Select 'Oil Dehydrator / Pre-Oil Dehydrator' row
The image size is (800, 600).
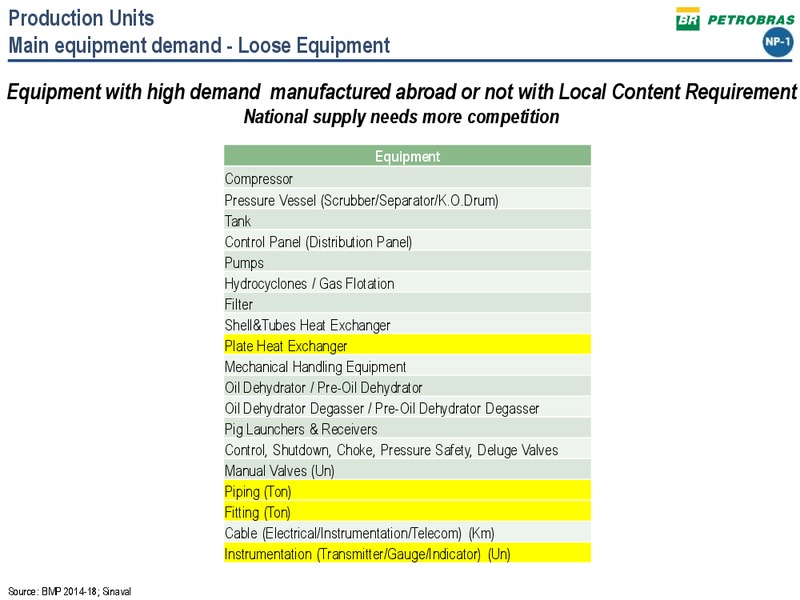click(x=407, y=387)
